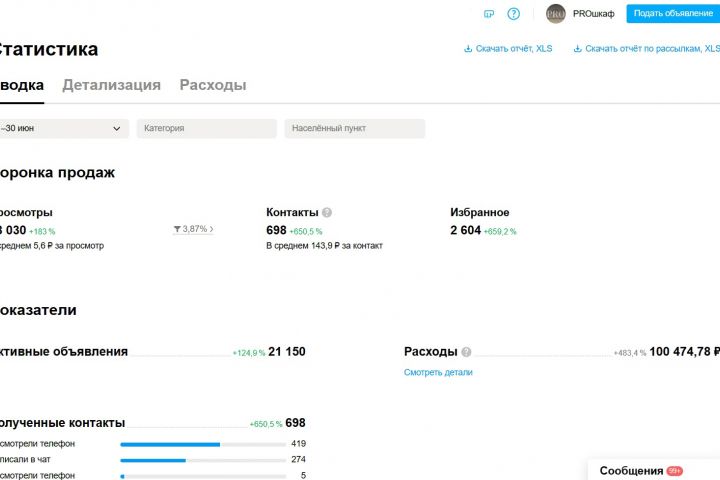Click the info icon next to Контакты
This screenshot has width=720, height=480.
click(327, 213)
